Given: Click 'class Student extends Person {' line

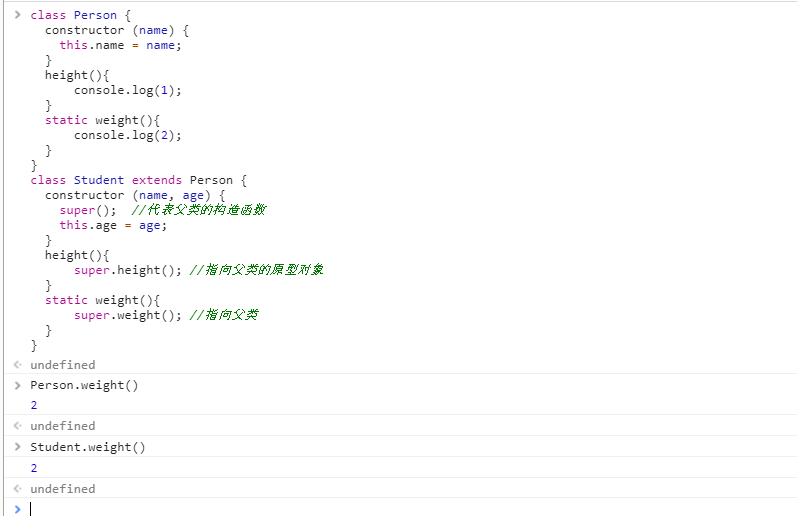Looking at the screenshot, I should pos(138,180).
